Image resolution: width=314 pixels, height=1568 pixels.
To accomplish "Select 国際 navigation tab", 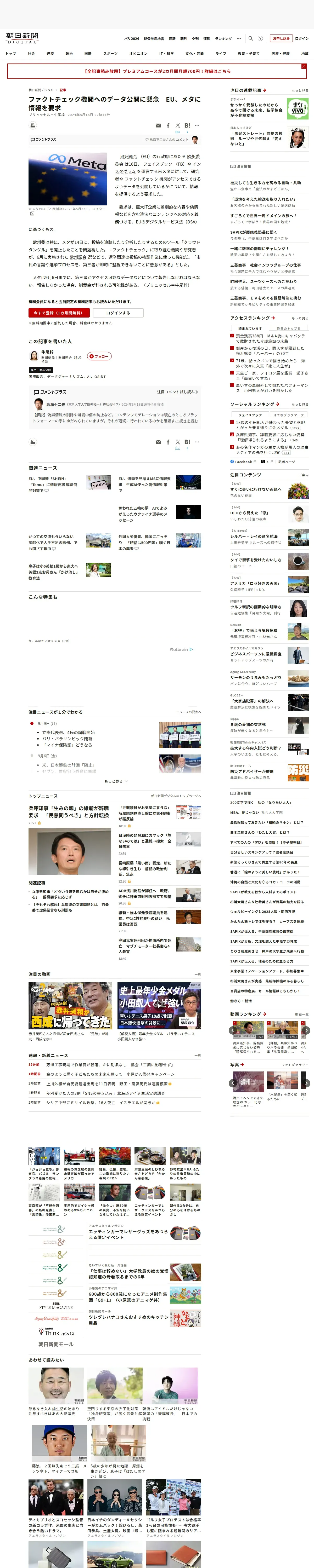I will [88, 54].
